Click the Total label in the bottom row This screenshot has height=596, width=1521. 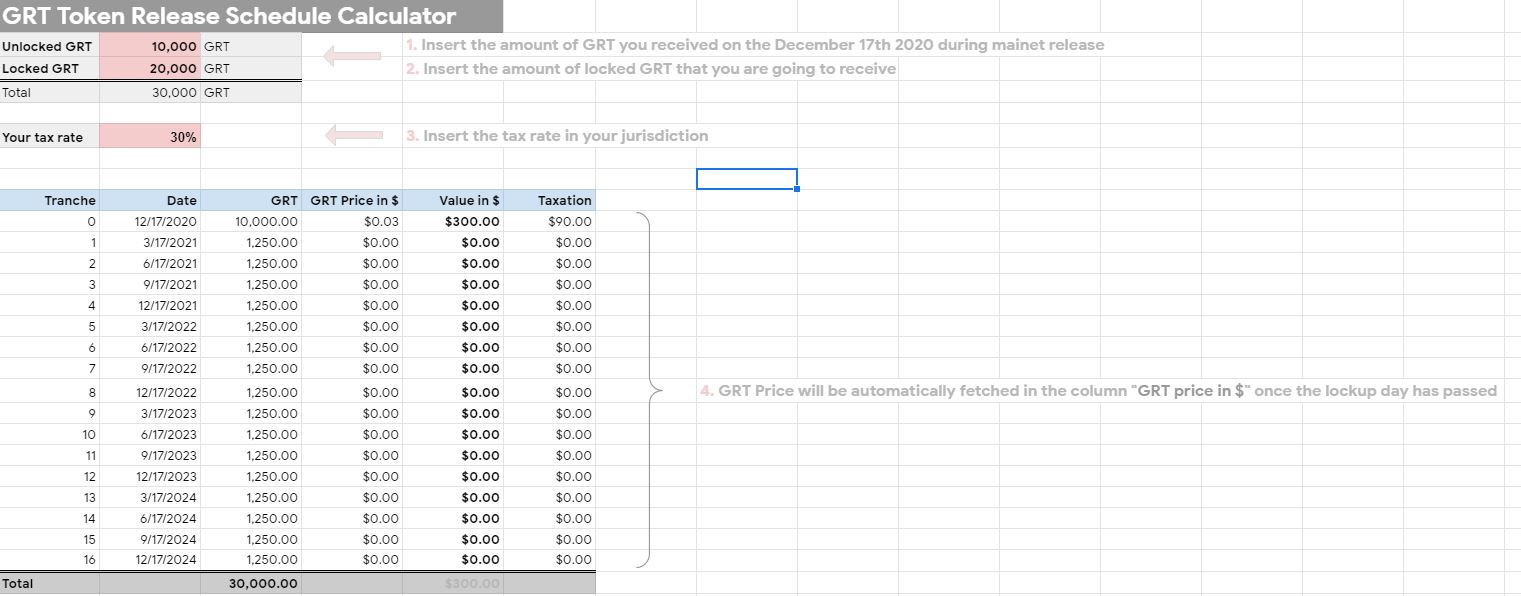click(50, 583)
